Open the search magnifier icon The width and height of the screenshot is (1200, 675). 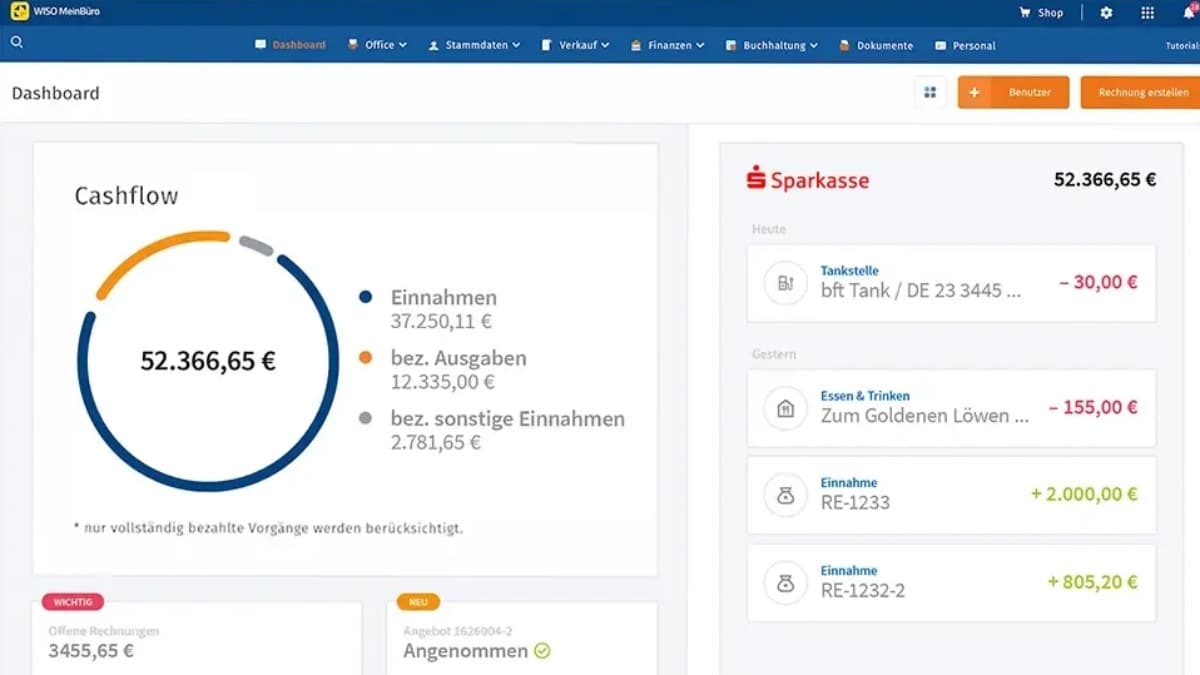16,43
